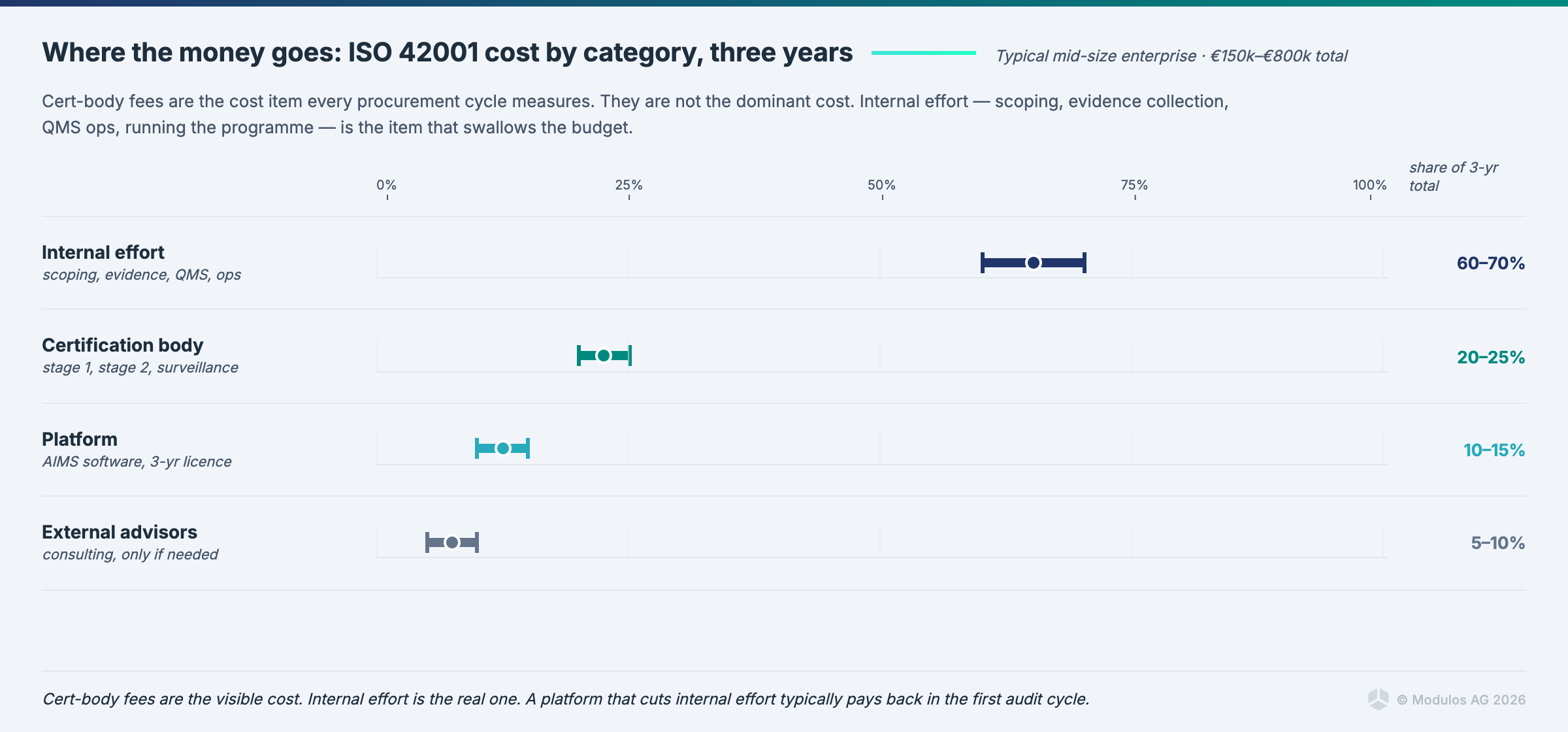The width and height of the screenshot is (1568, 732).
Task: Select the 100% axis tick label
Action: [1369, 185]
